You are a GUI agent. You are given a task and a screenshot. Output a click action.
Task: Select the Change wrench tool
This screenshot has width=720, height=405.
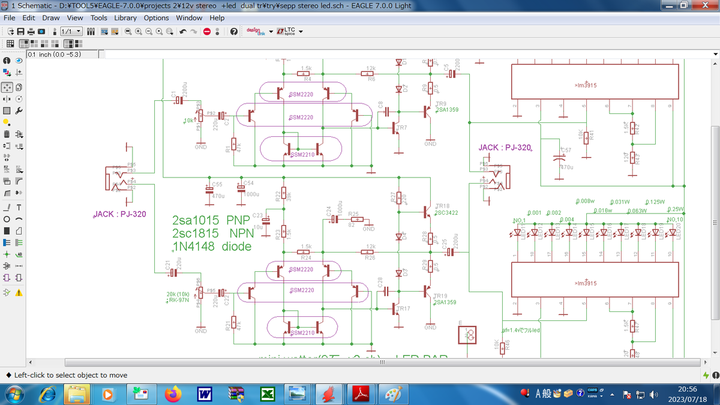click(20, 112)
